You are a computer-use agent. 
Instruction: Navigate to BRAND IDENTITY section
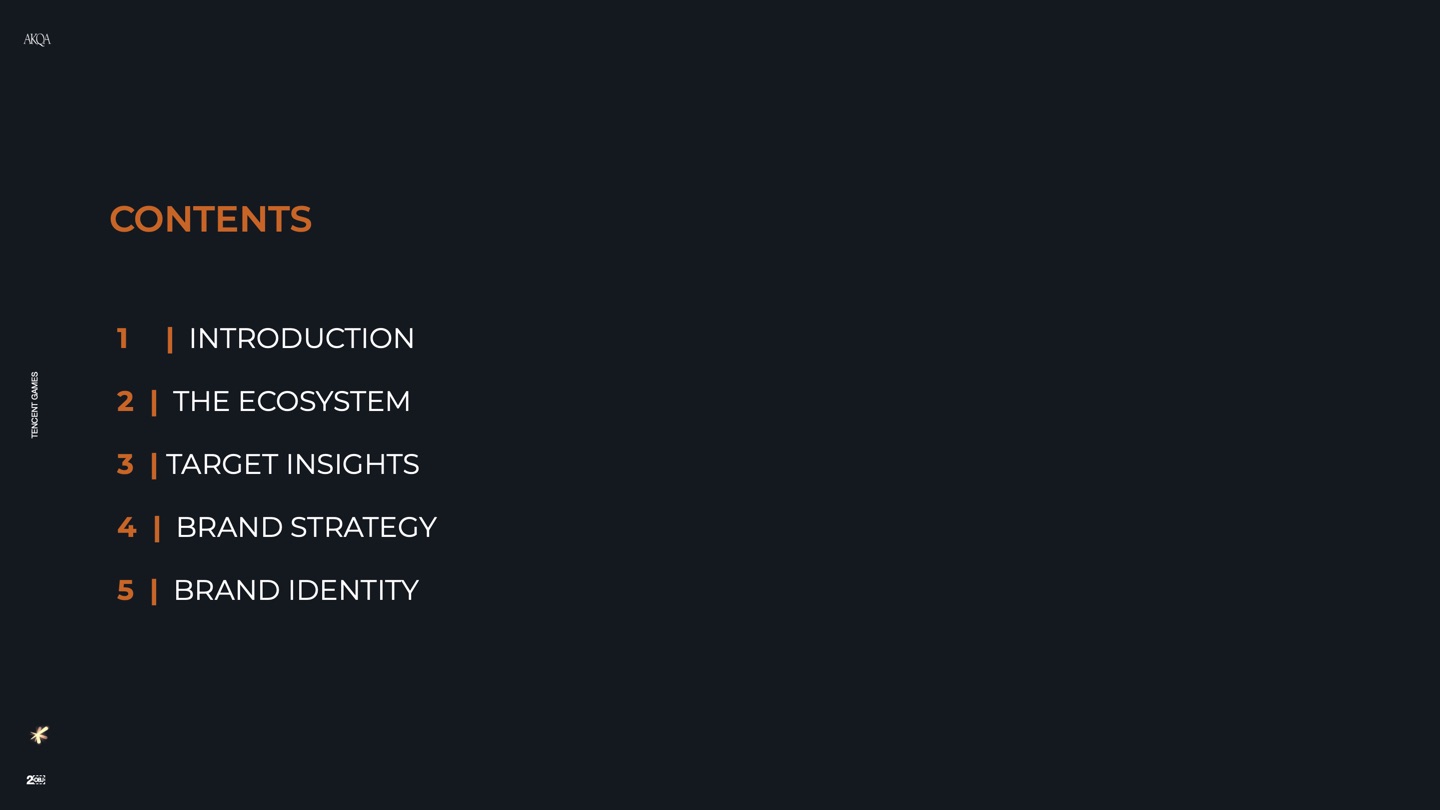tap(295, 590)
